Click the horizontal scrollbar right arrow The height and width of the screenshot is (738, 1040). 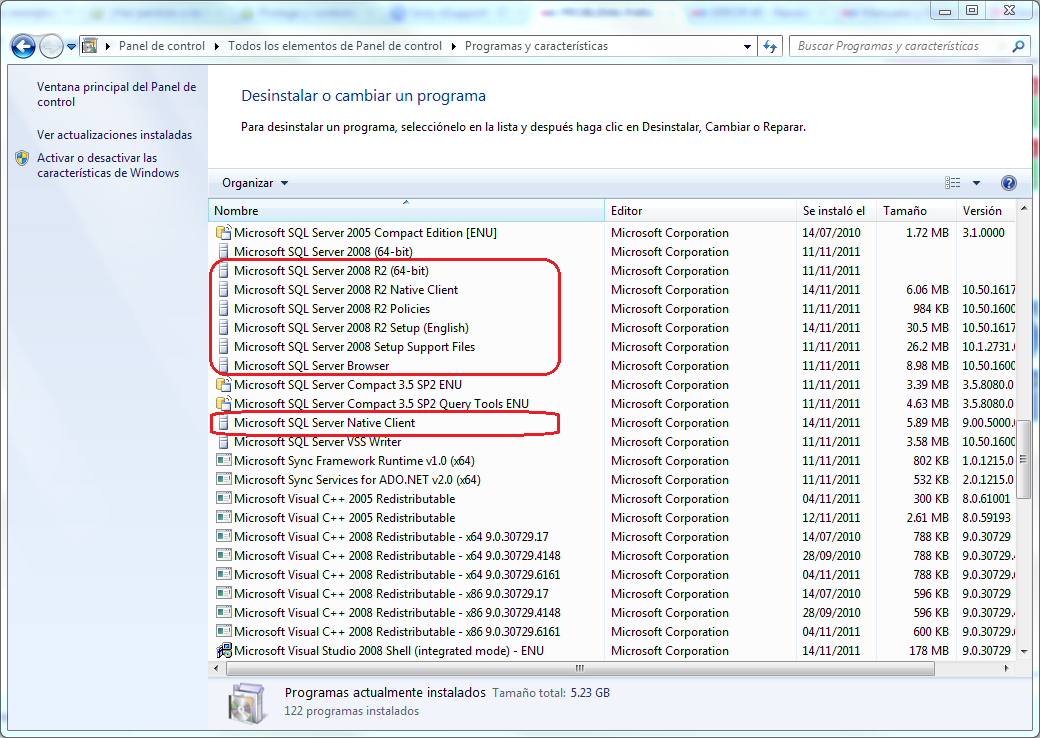1007,668
